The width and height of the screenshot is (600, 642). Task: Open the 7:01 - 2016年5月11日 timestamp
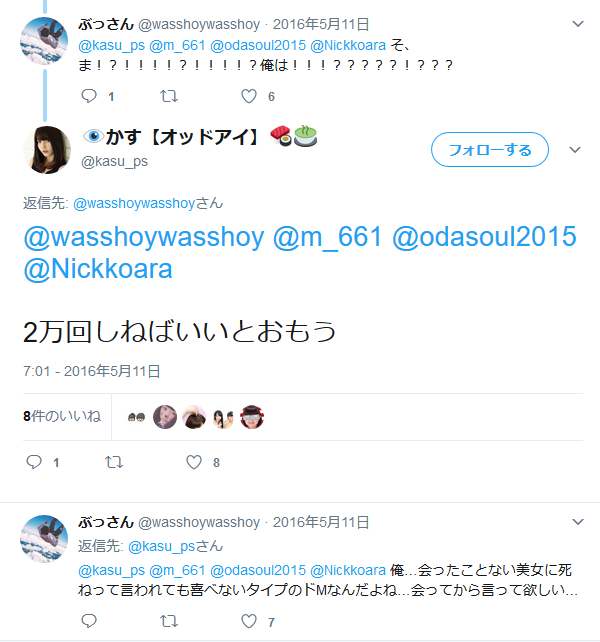(91, 371)
